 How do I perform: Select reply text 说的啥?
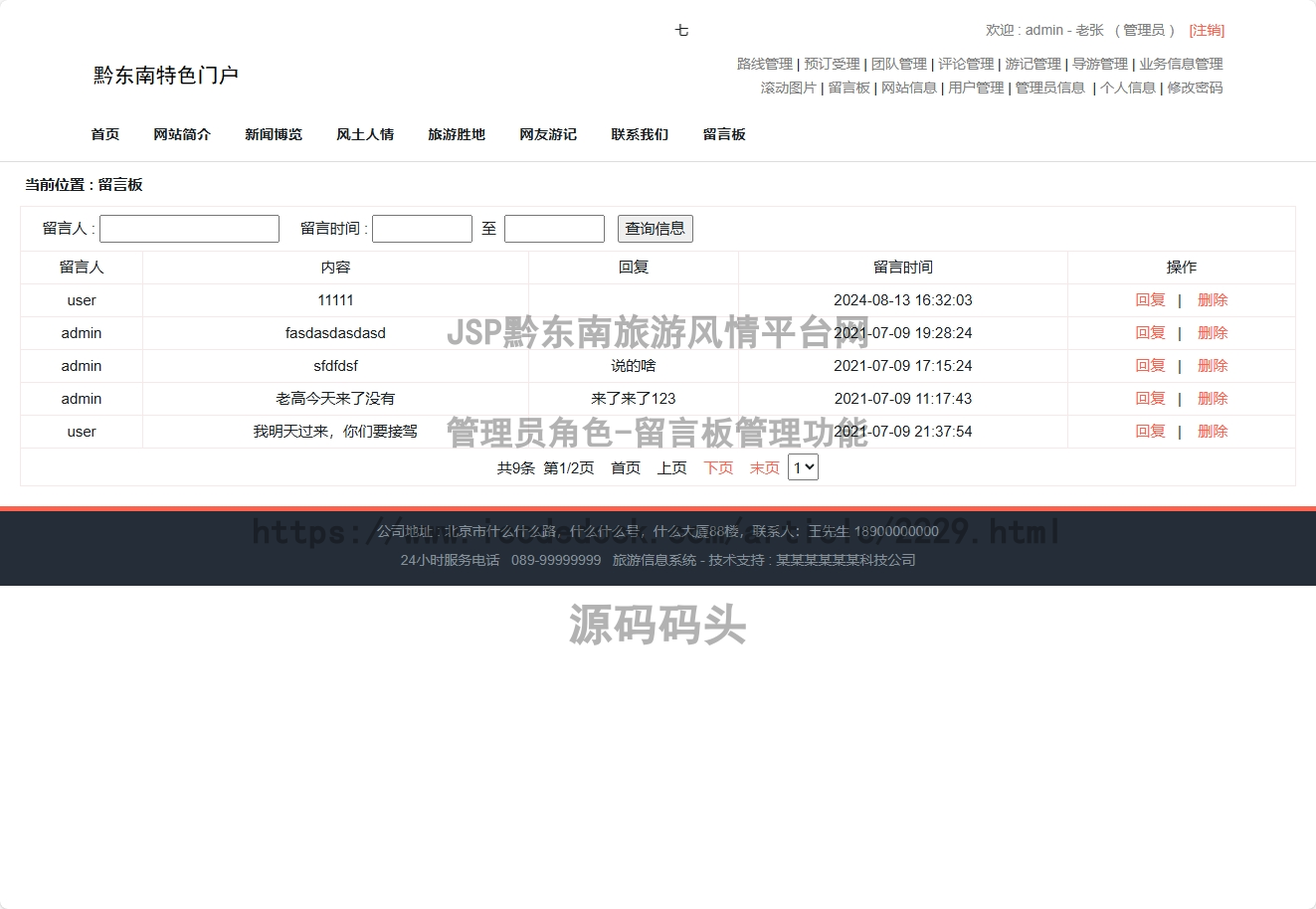tap(634, 366)
